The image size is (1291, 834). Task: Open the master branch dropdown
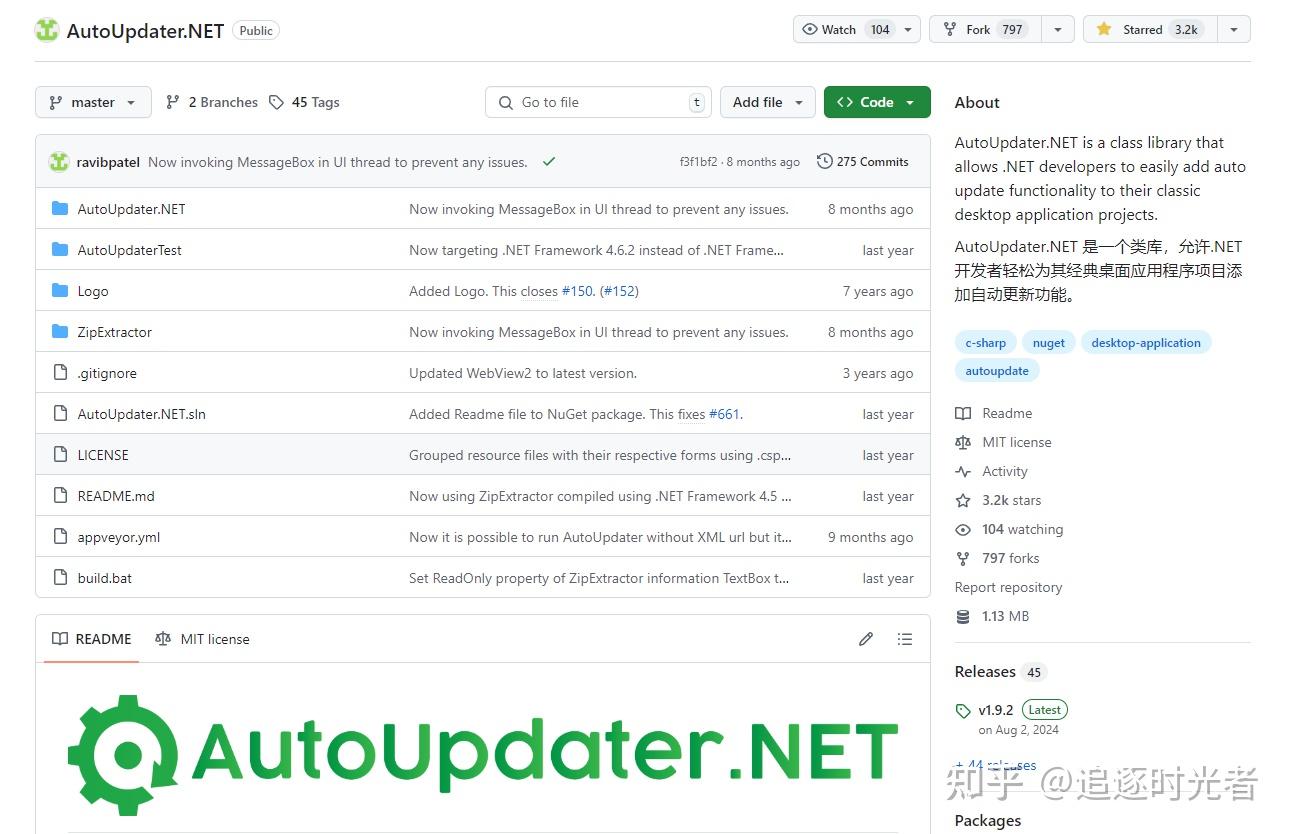point(92,102)
